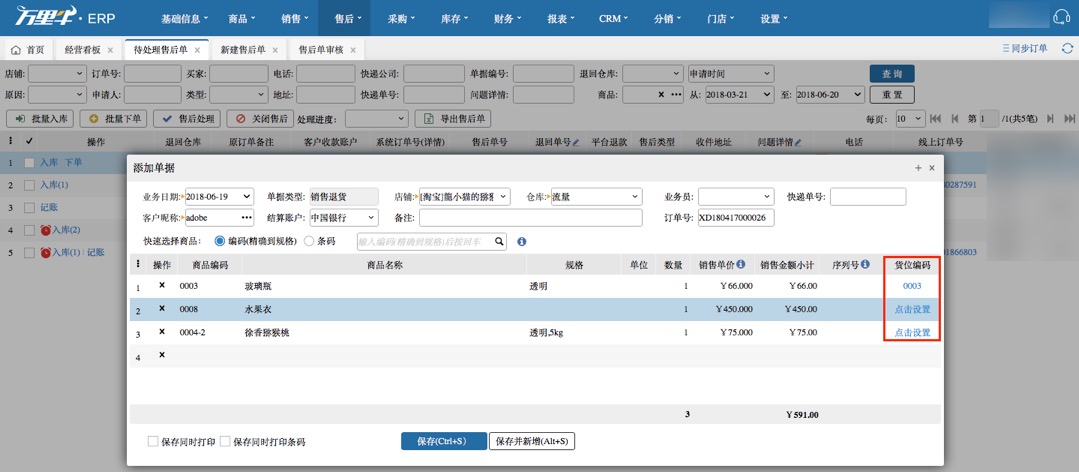This screenshot has width=1079, height=472.
Task: Close the 经营看板 tab with its X
Action: click(x=110, y=50)
